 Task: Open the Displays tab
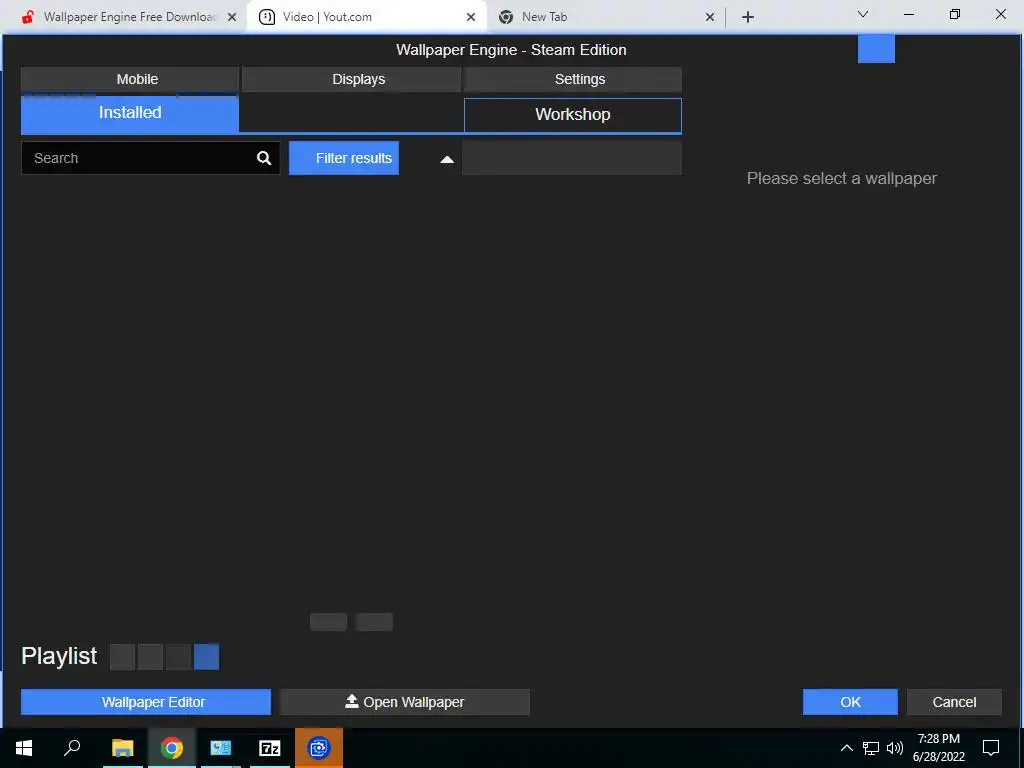[351, 79]
